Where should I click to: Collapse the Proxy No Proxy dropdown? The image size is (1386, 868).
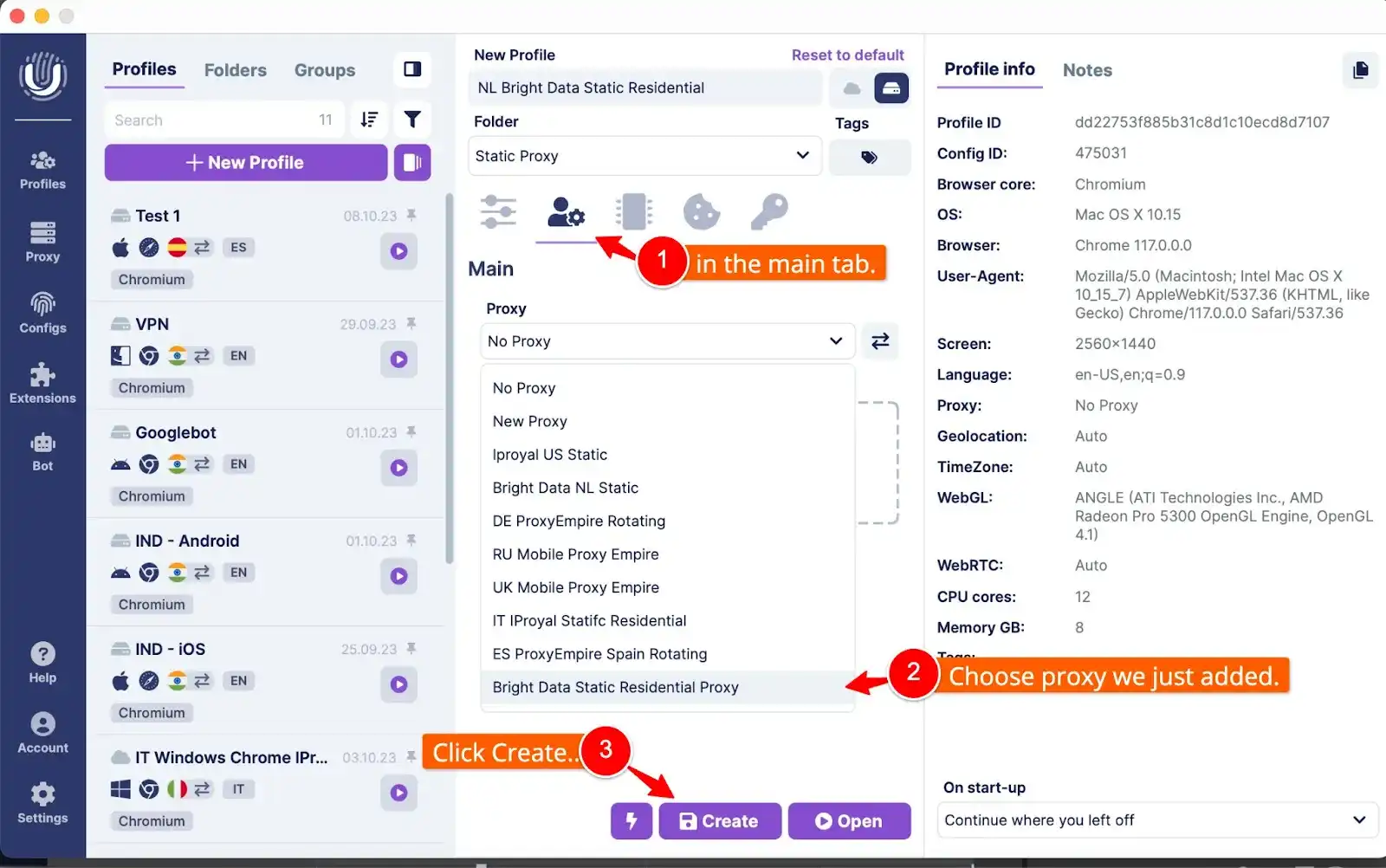pyautogui.click(x=667, y=341)
